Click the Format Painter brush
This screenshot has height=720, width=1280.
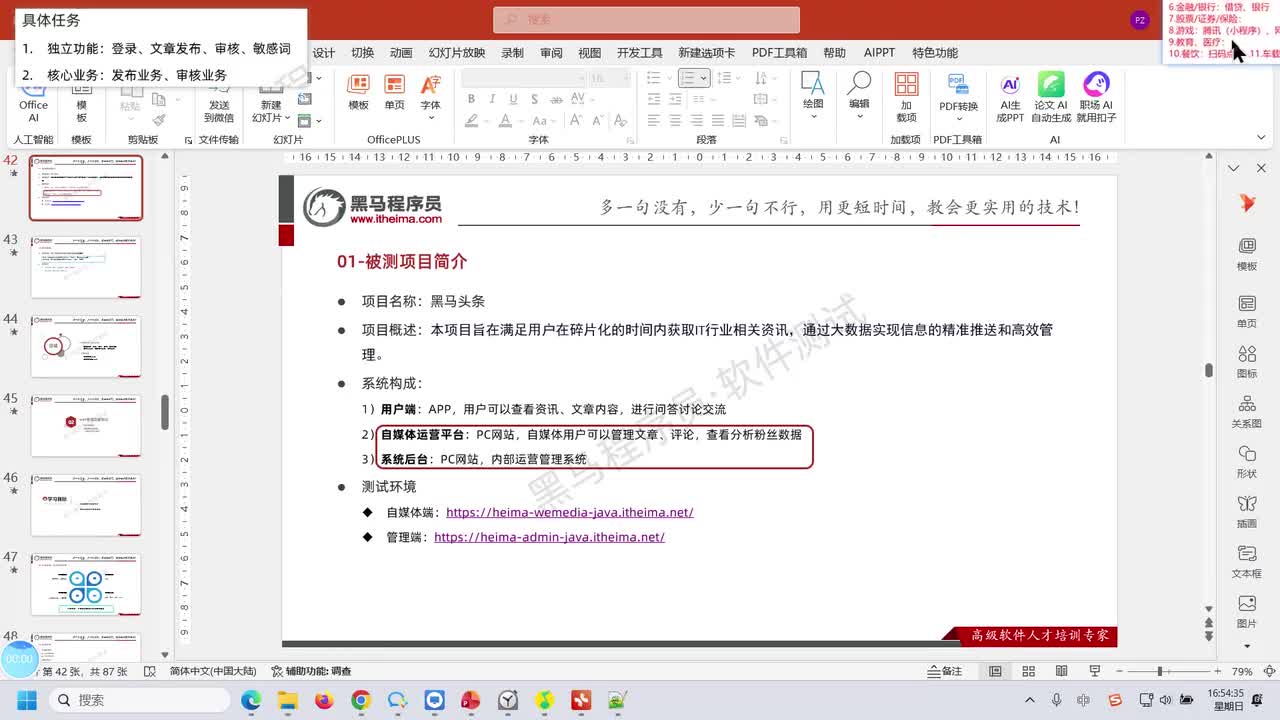(158, 119)
